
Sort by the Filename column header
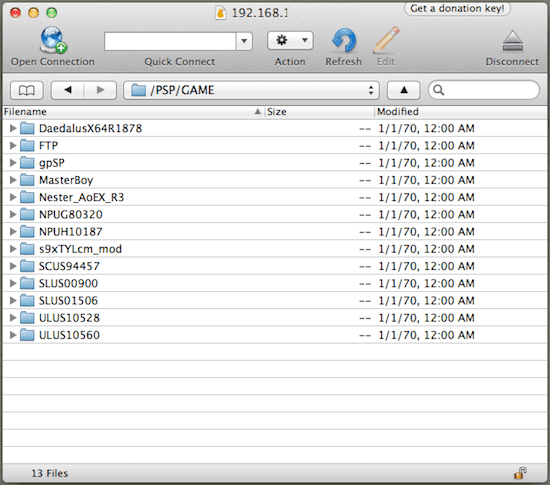[x=133, y=112]
